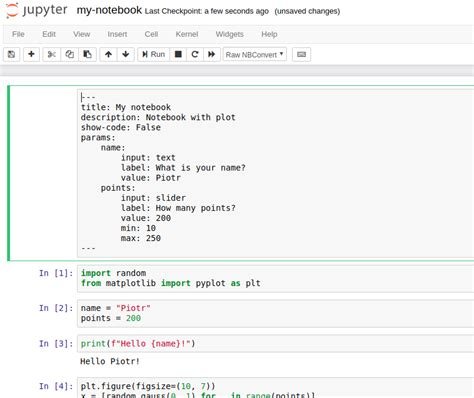Run the selected cell
The image size is (474, 398).
(153, 54)
